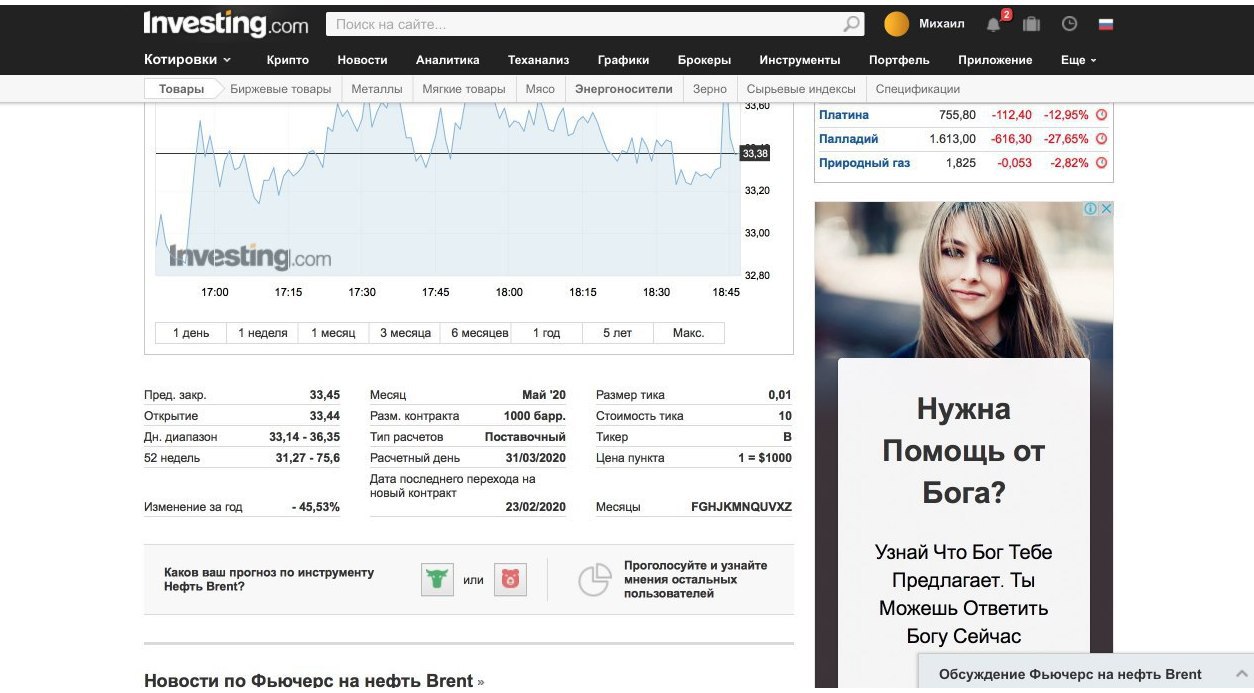Viewport: 1254px width, 693px height.
Task: Click the Разм. контракта value 1000 барр.
Action: [535, 416]
